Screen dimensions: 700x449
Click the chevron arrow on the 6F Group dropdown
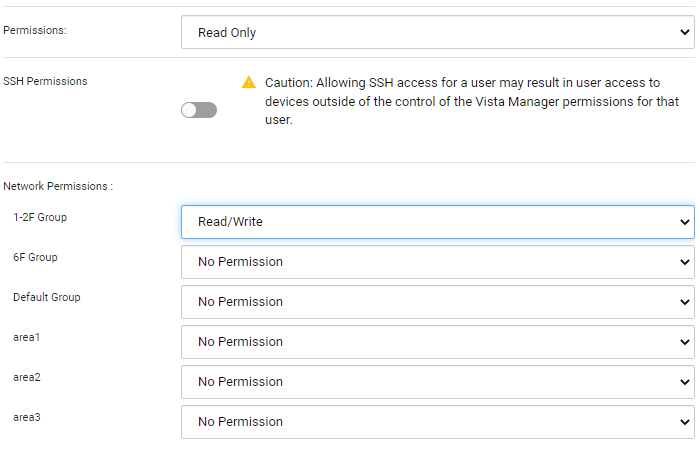(684, 262)
